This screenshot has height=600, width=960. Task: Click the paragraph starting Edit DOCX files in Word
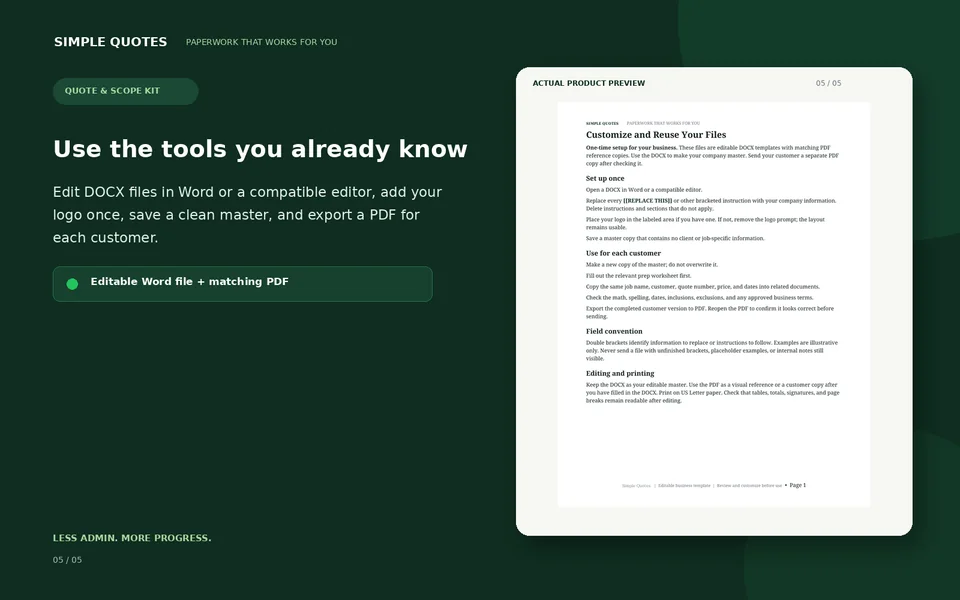(247, 215)
